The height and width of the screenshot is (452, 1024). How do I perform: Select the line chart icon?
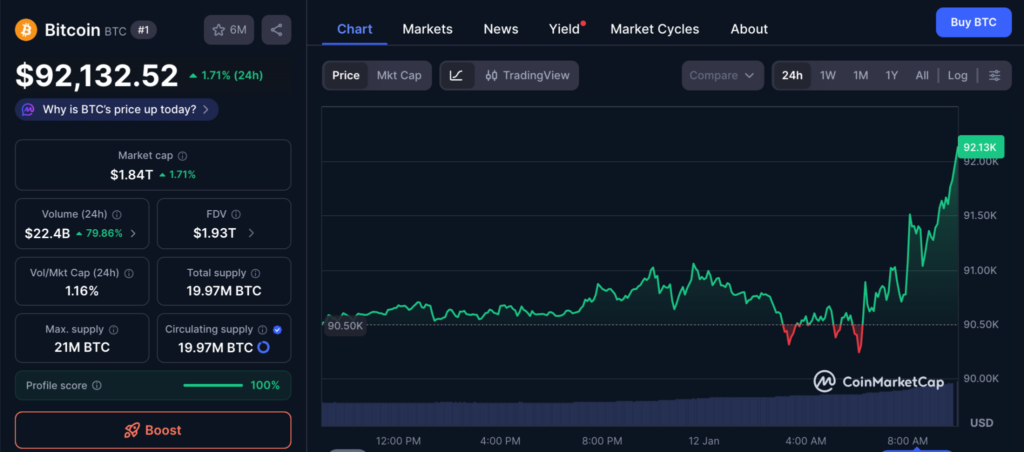point(456,75)
